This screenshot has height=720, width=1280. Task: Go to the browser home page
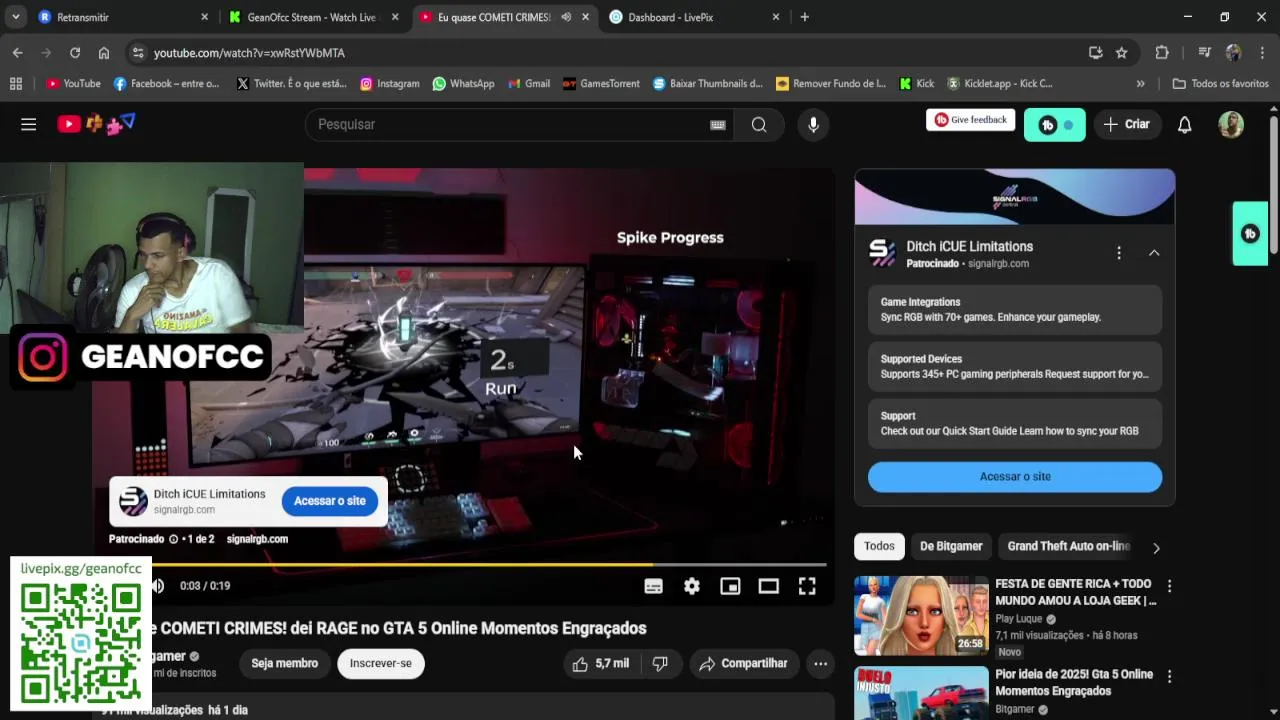coord(104,52)
